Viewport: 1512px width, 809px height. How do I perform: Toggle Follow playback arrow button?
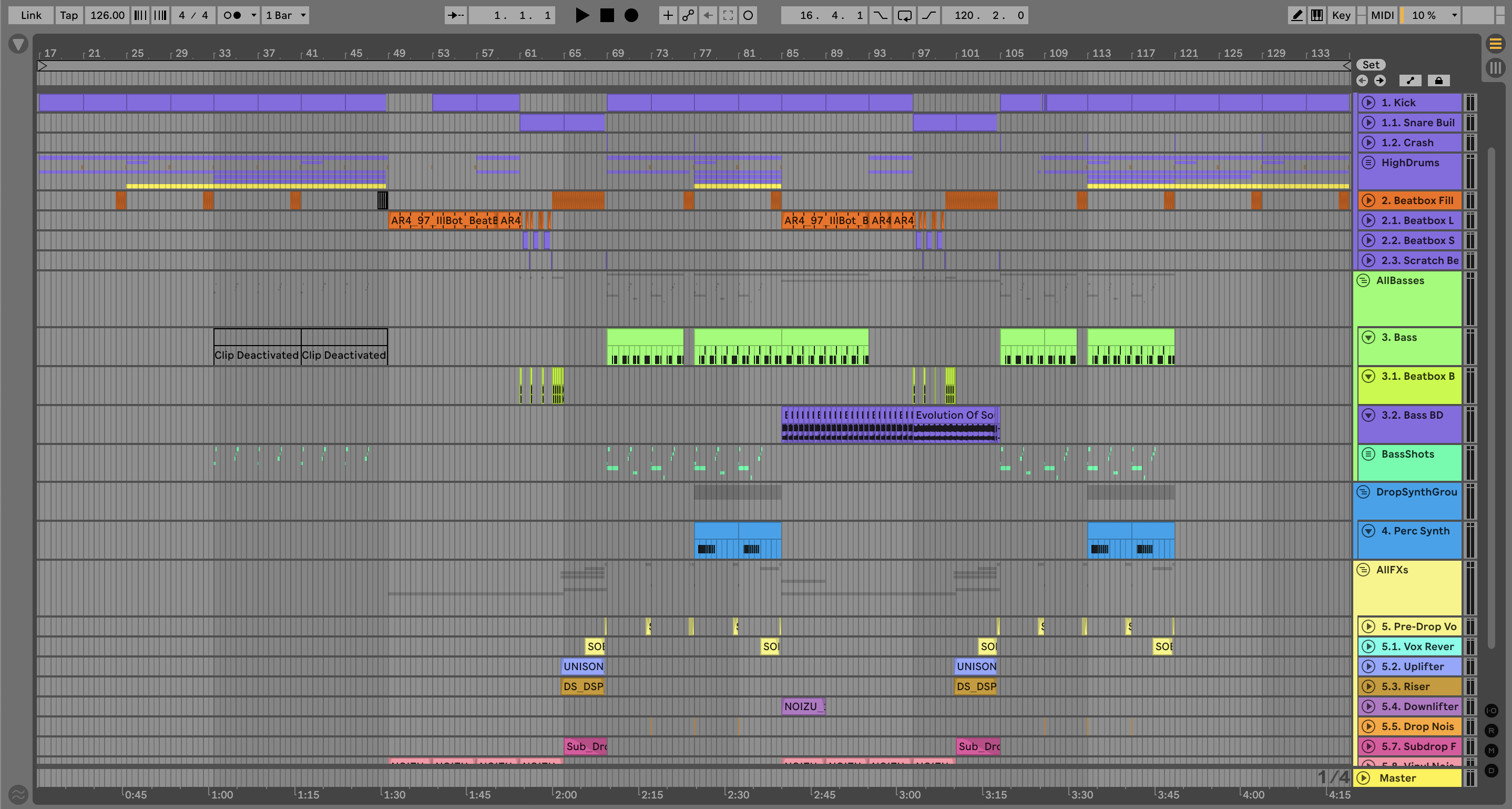(x=455, y=15)
